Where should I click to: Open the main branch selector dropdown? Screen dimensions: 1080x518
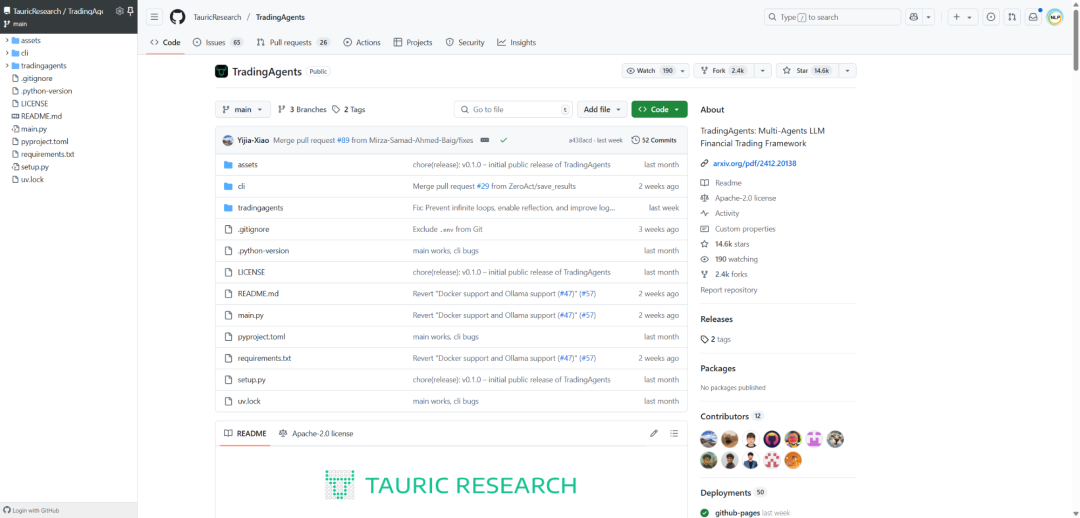(243, 110)
